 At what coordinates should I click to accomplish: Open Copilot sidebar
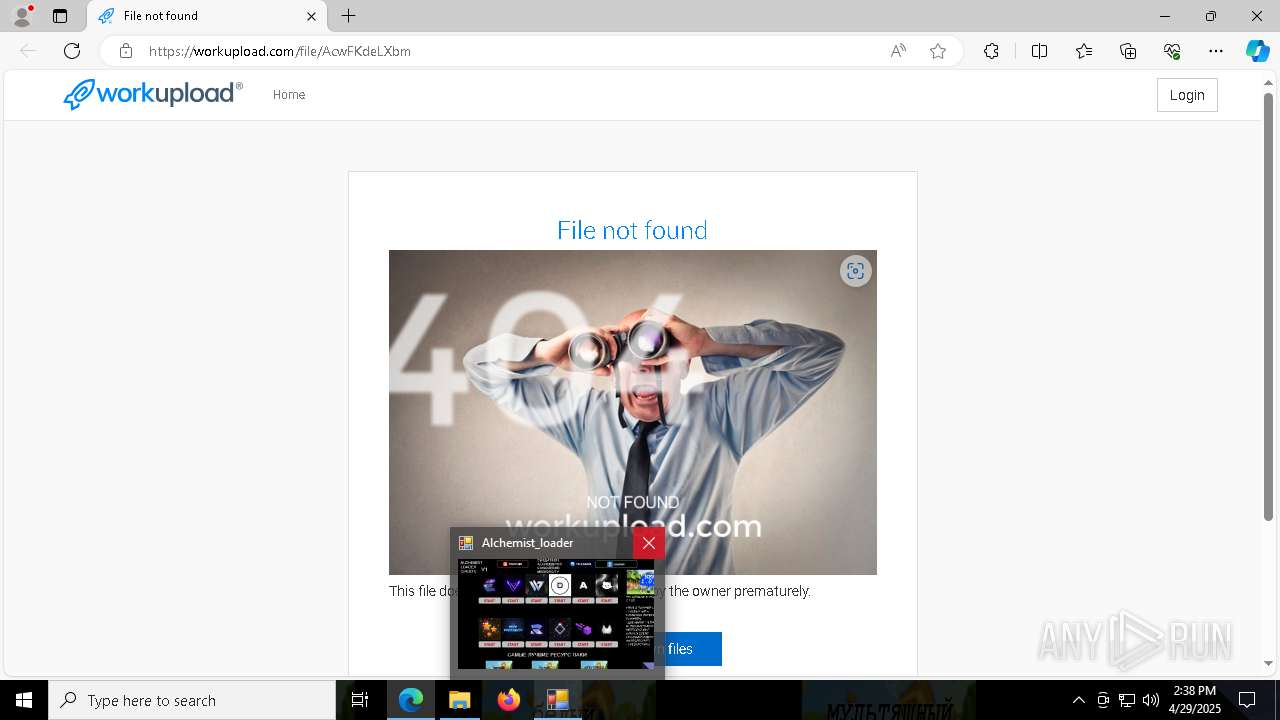point(1257,51)
